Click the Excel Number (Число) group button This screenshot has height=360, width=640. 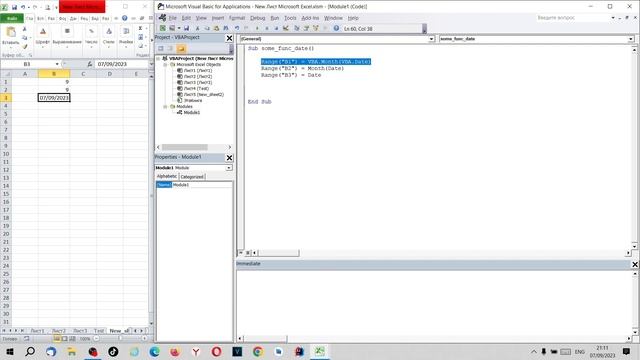(x=91, y=36)
